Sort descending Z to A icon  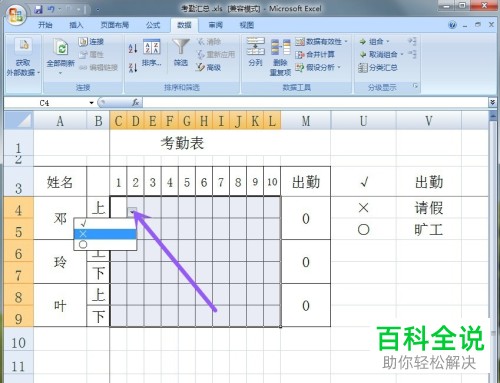click(133, 68)
